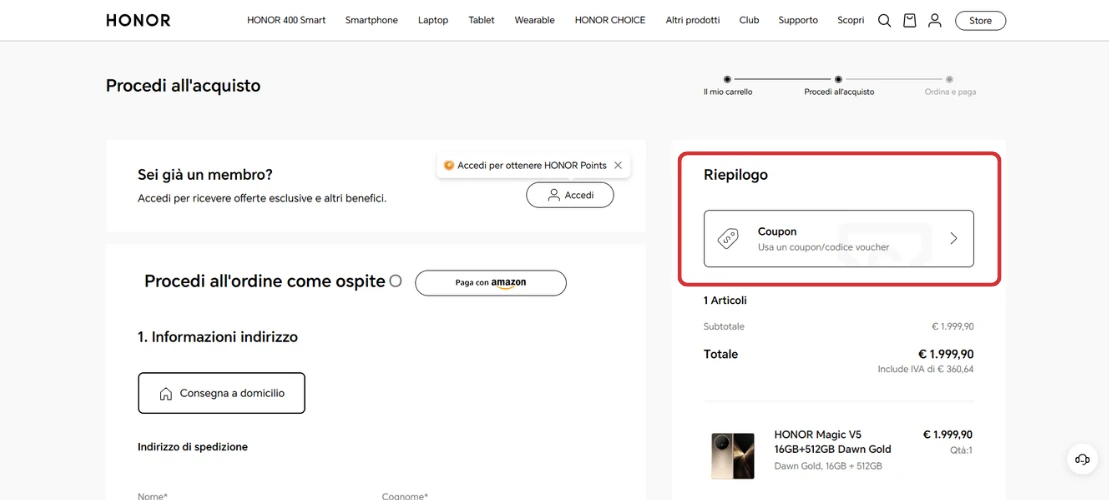Click the Sei già un membro? heading
The height and width of the screenshot is (500, 1109).
point(205,175)
